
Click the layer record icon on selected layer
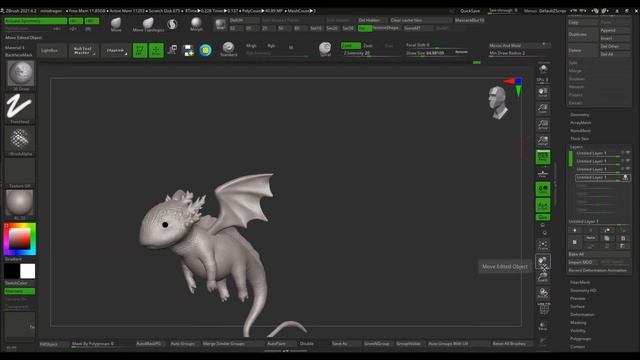tap(625, 178)
